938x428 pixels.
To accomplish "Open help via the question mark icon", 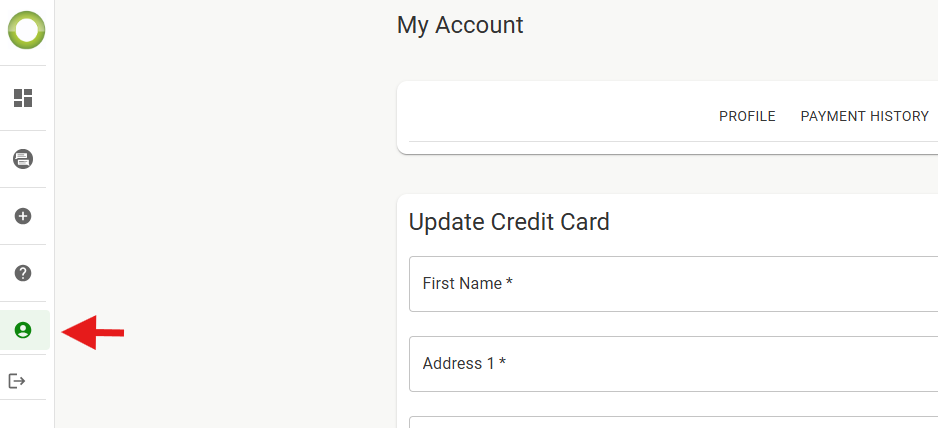I will 23,273.
